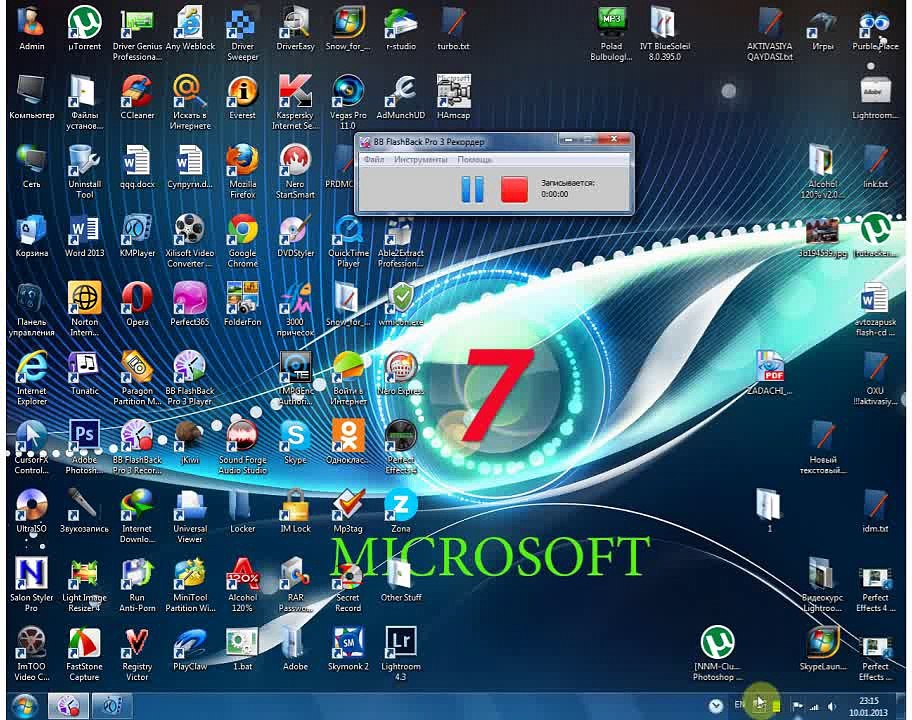Viewport: 912px width, 720px height.
Task: Show hidden system tray icons
Action: pos(716,706)
